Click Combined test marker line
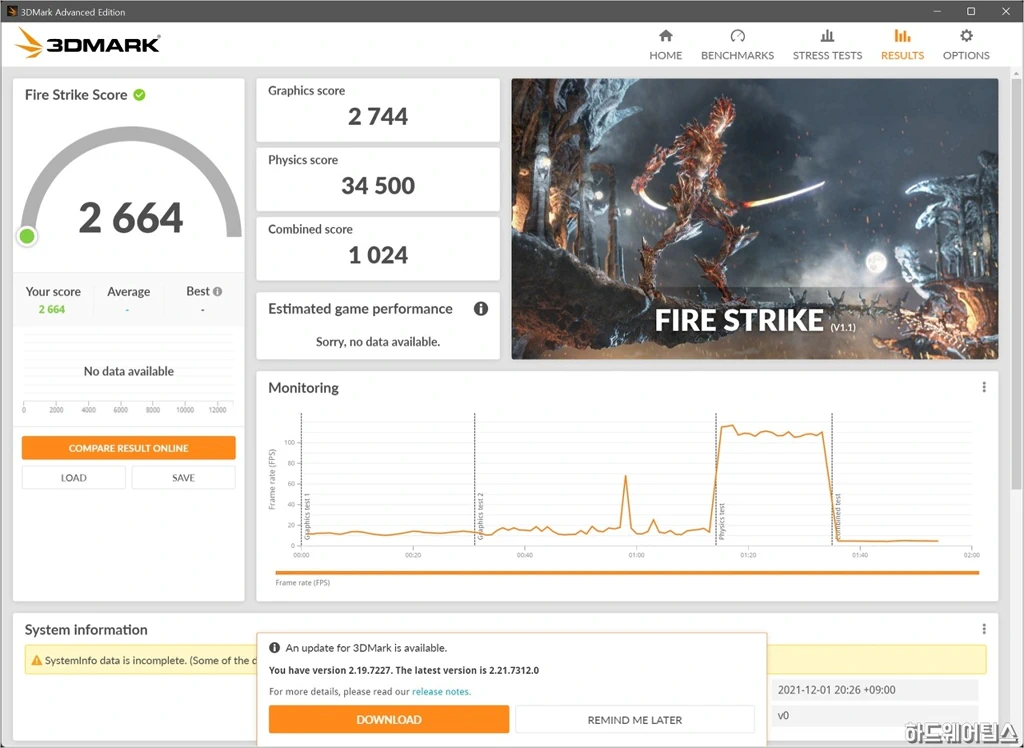The height and width of the screenshot is (748, 1024). click(x=832, y=478)
